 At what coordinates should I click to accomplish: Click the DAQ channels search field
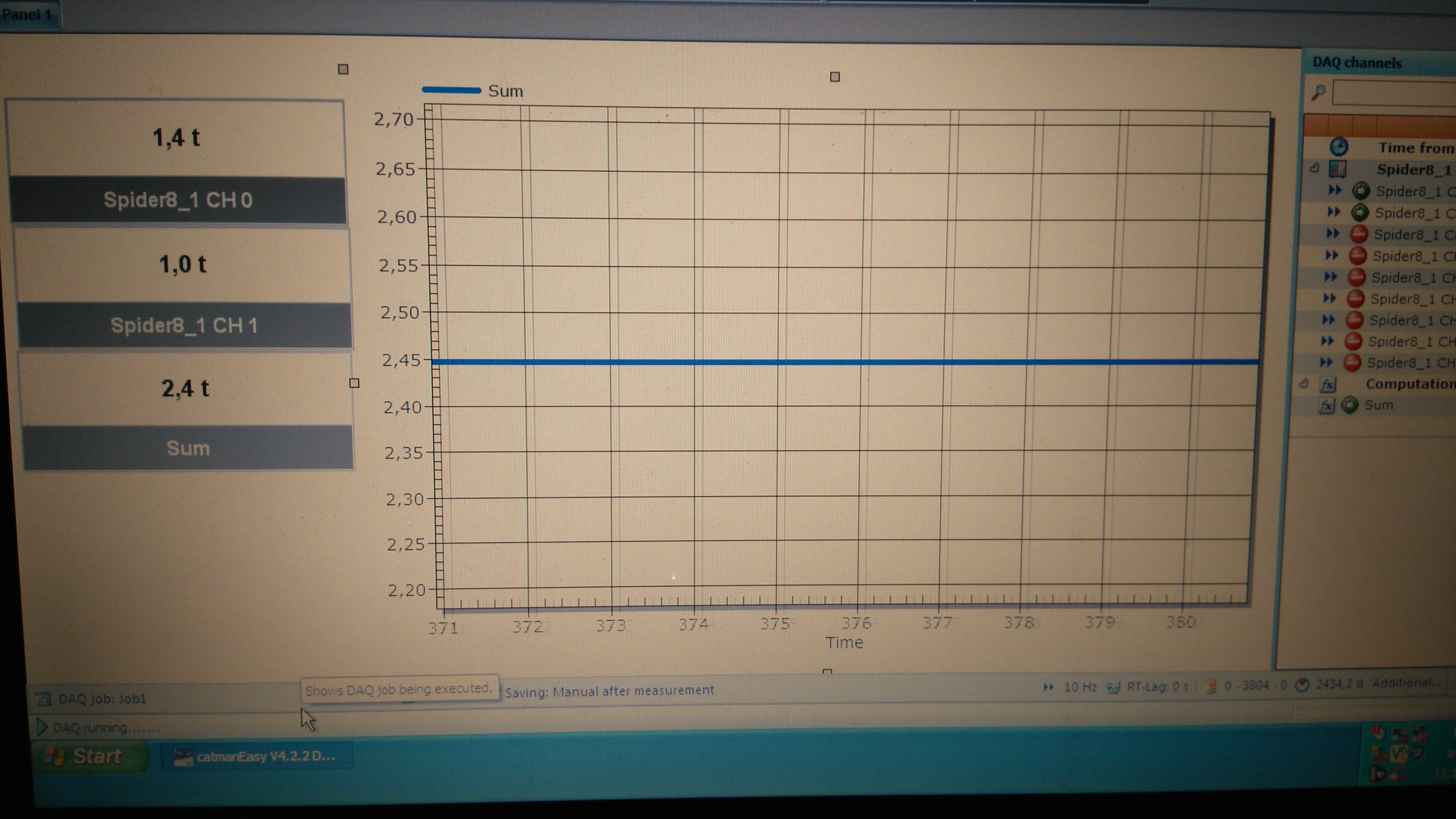click(x=1394, y=93)
